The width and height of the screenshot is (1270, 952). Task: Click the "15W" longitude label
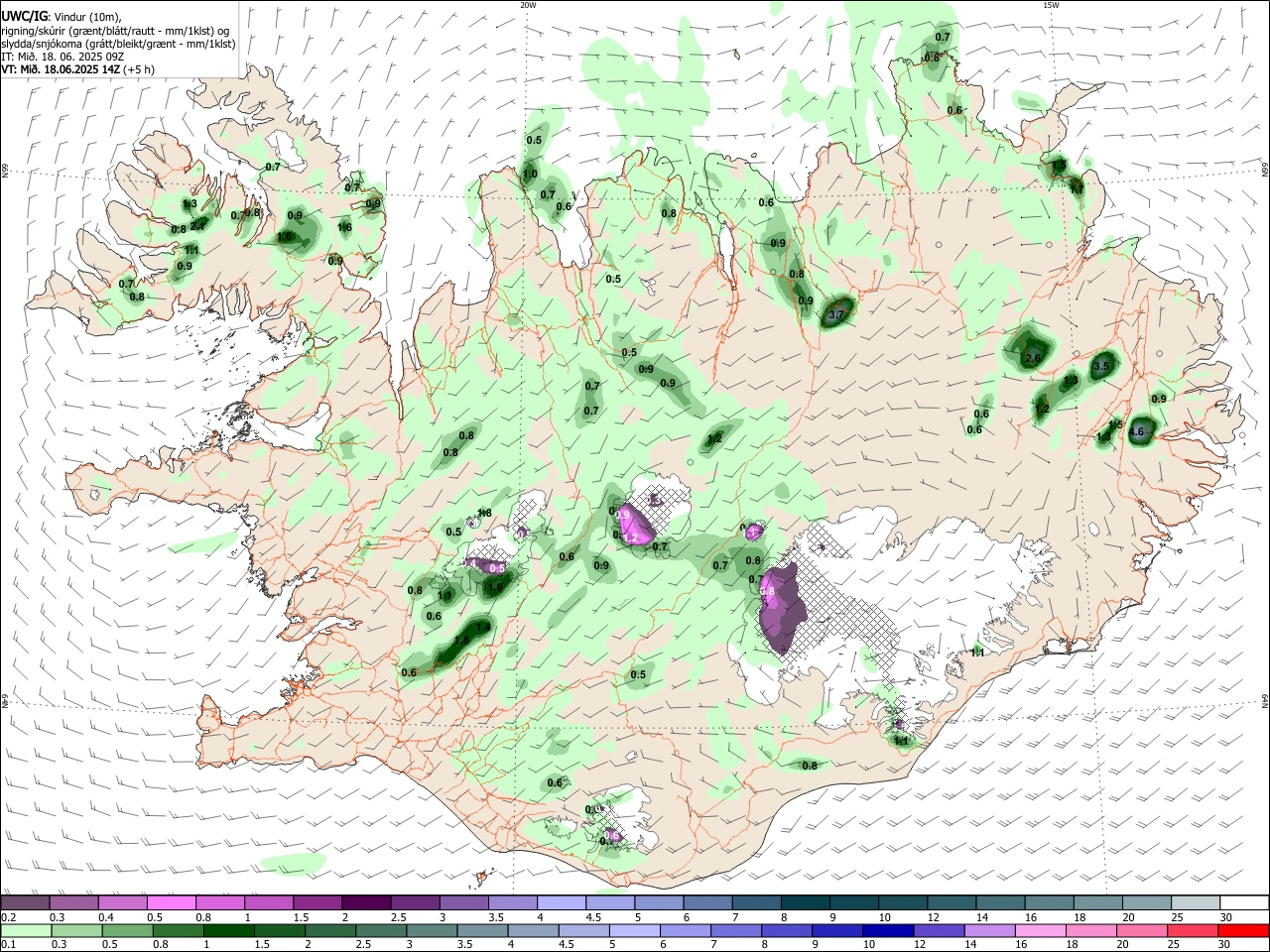(1051, 5)
